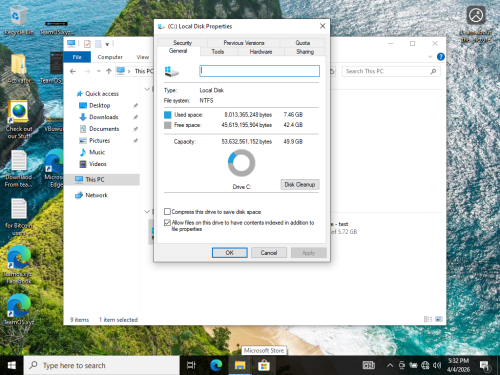Screen dimensions: 500x375
Task: Click the blue Used space color box
Action: click(168, 115)
